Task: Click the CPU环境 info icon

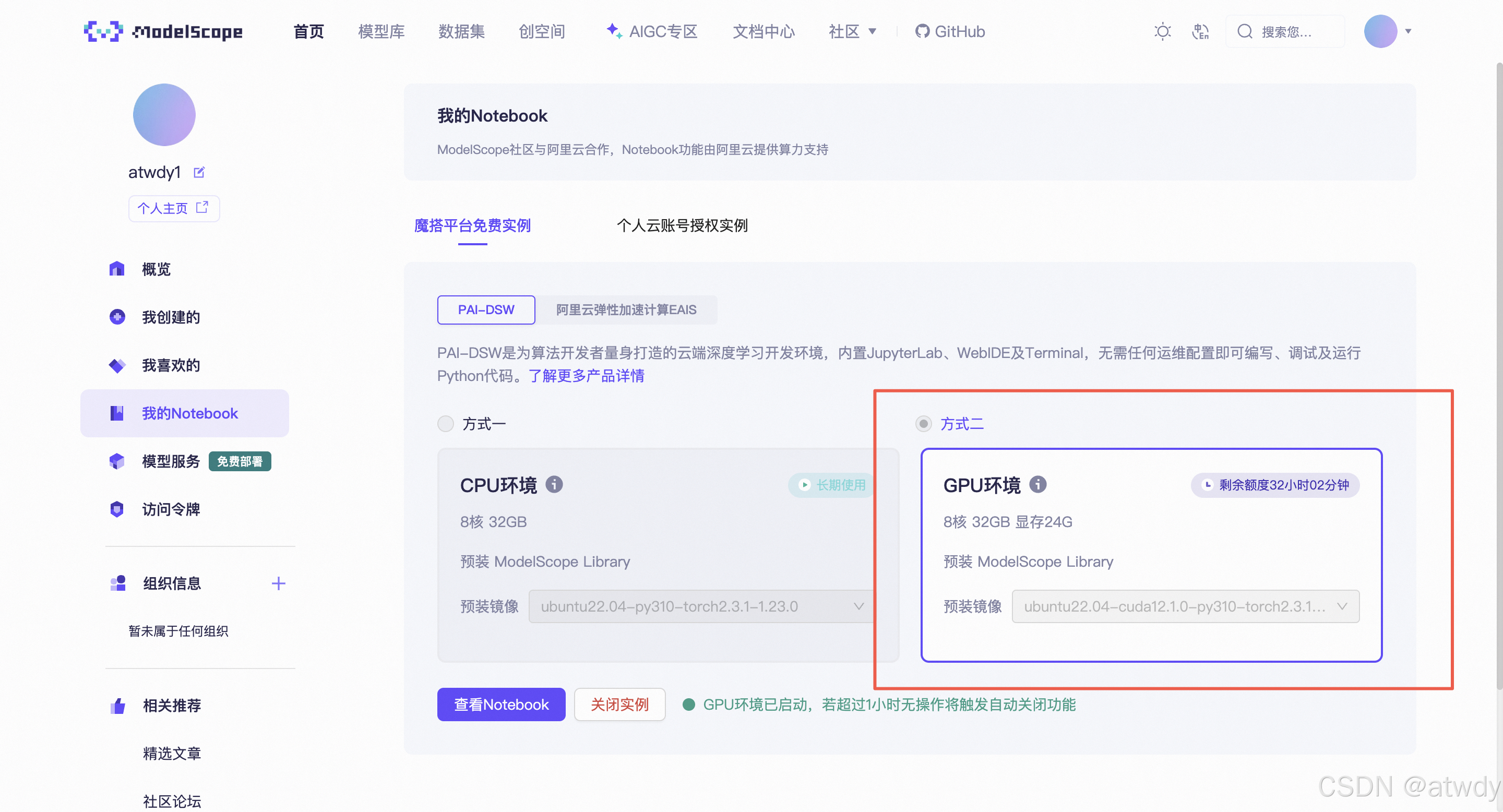Action: [554, 484]
